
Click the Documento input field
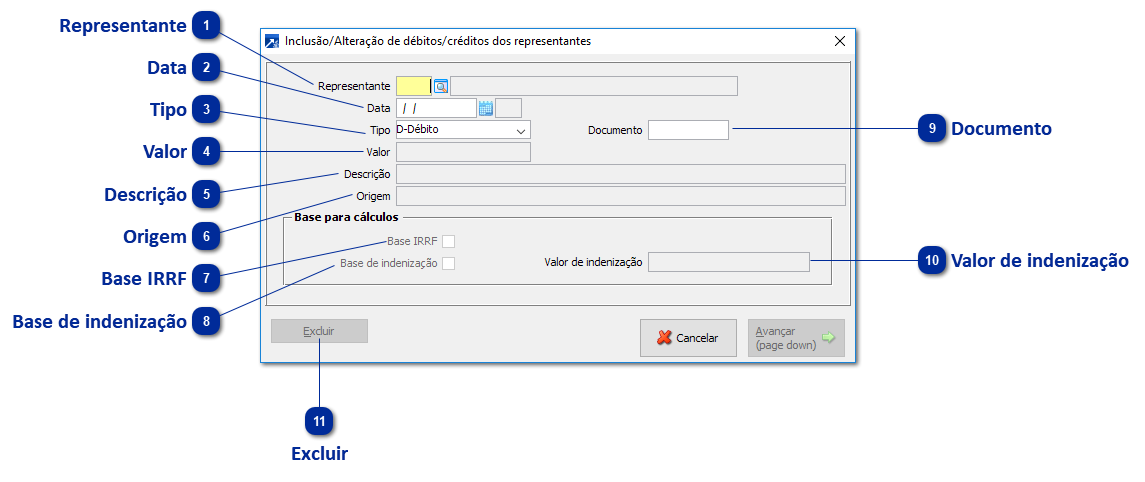click(689, 130)
